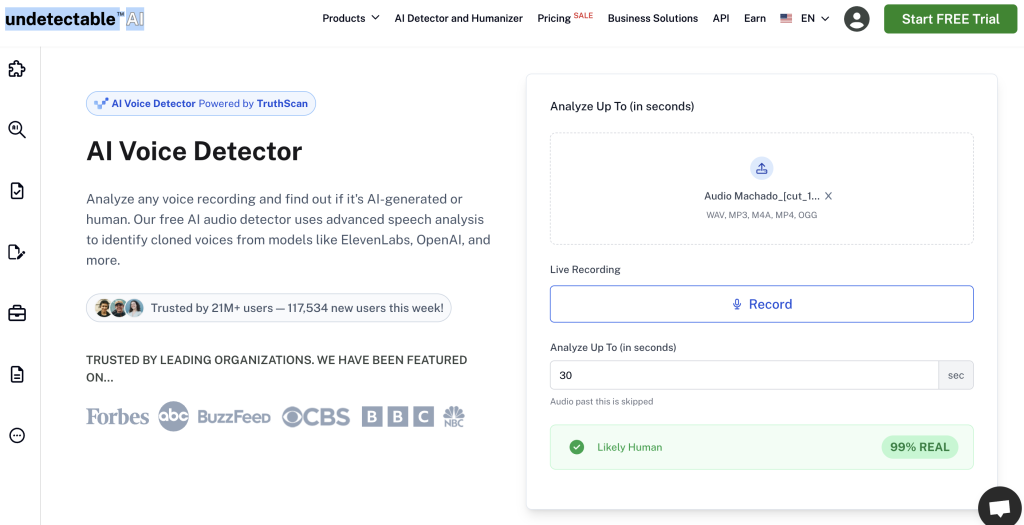Click the puzzle piece sidebar icon

(17, 69)
